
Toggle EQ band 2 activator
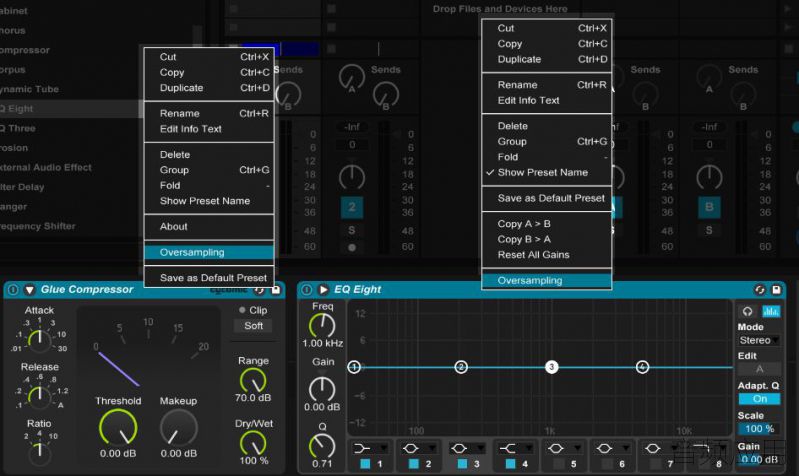tap(413, 464)
